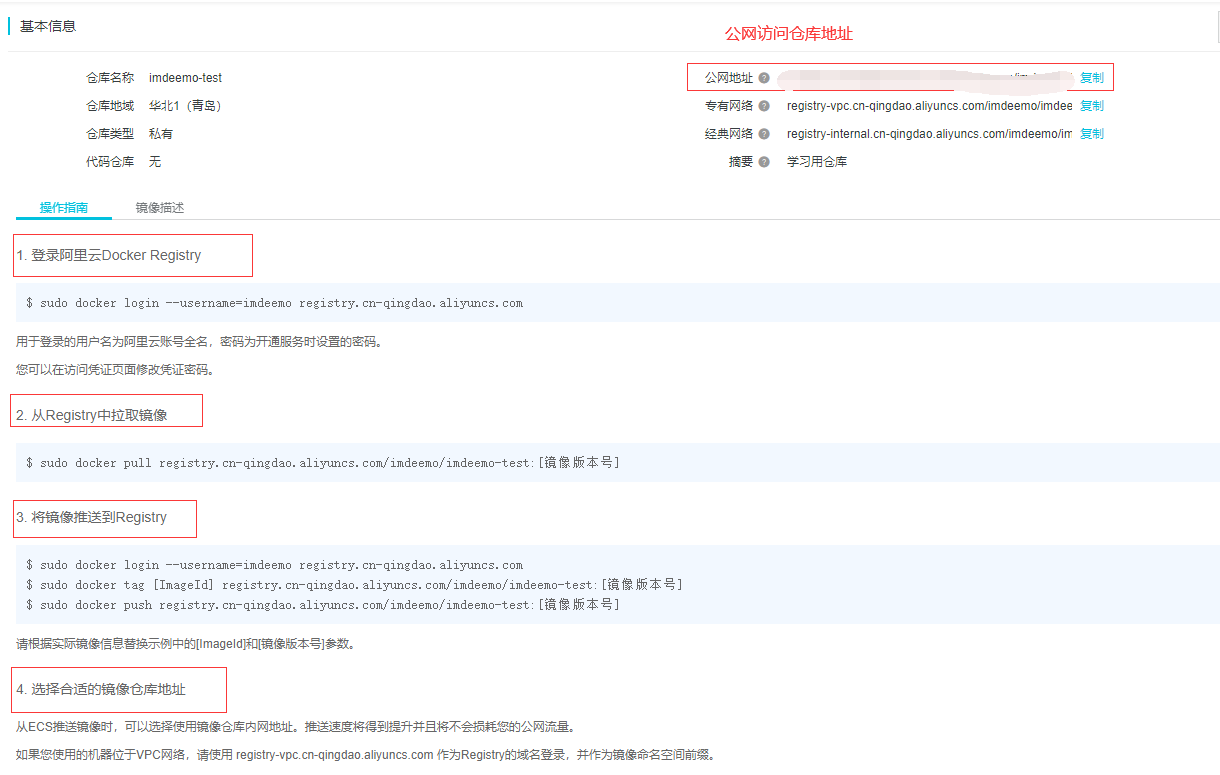Click heading 3. 将镜像推送到Registry
This screenshot has height=775, width=1220.
pos(92,517)
